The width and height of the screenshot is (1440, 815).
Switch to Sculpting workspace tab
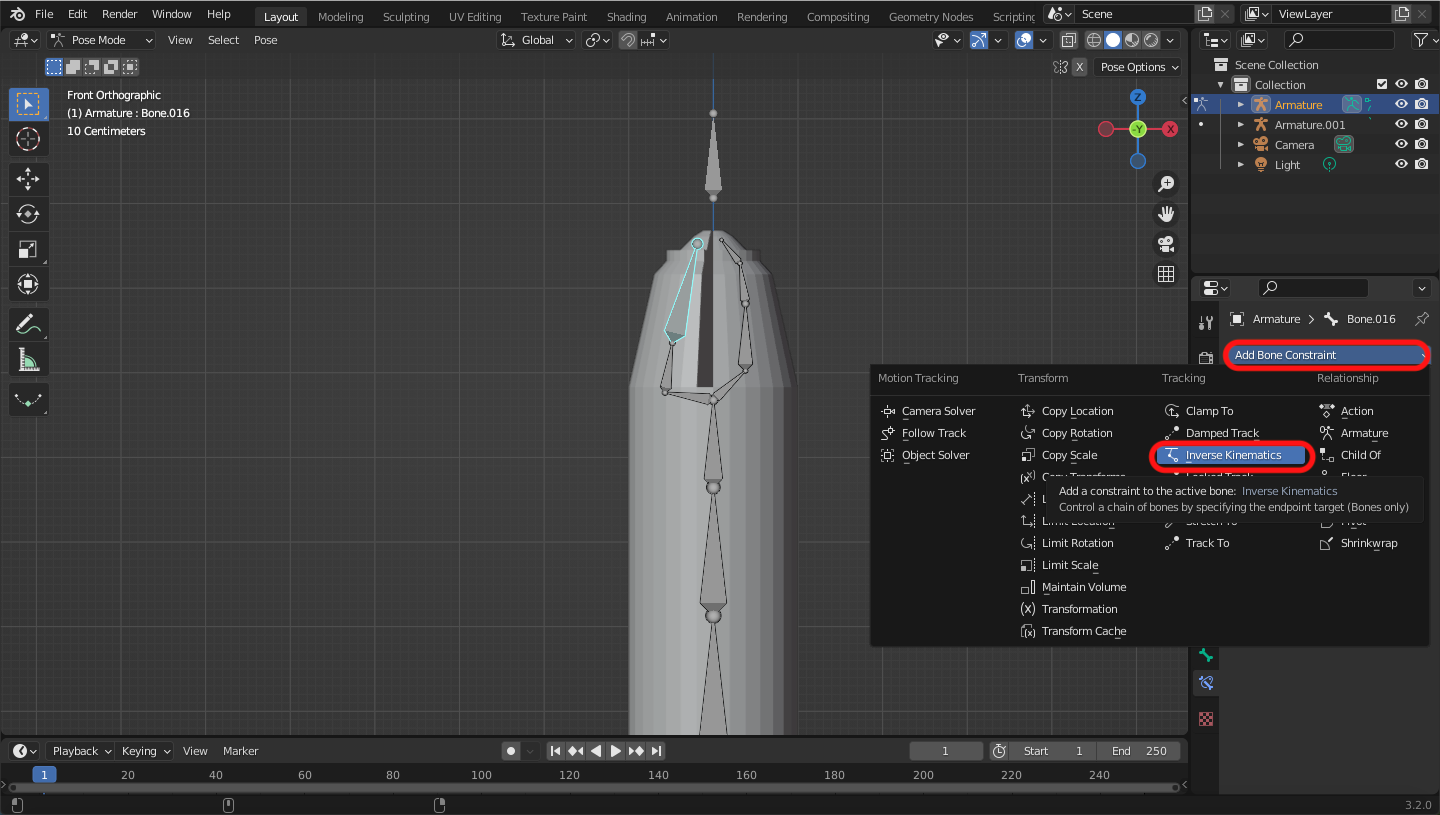(x=406, y=16)
